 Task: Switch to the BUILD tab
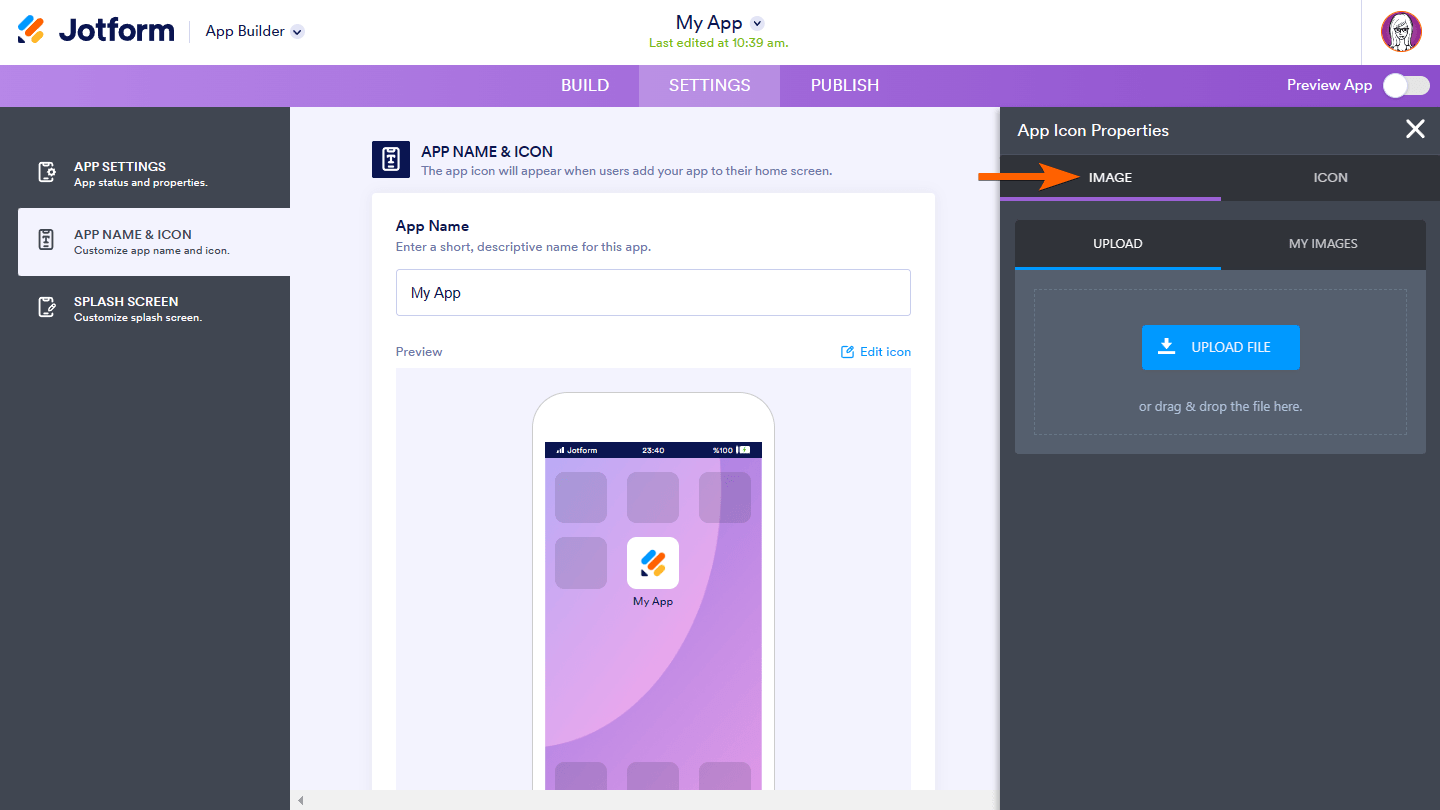point(585,85)
